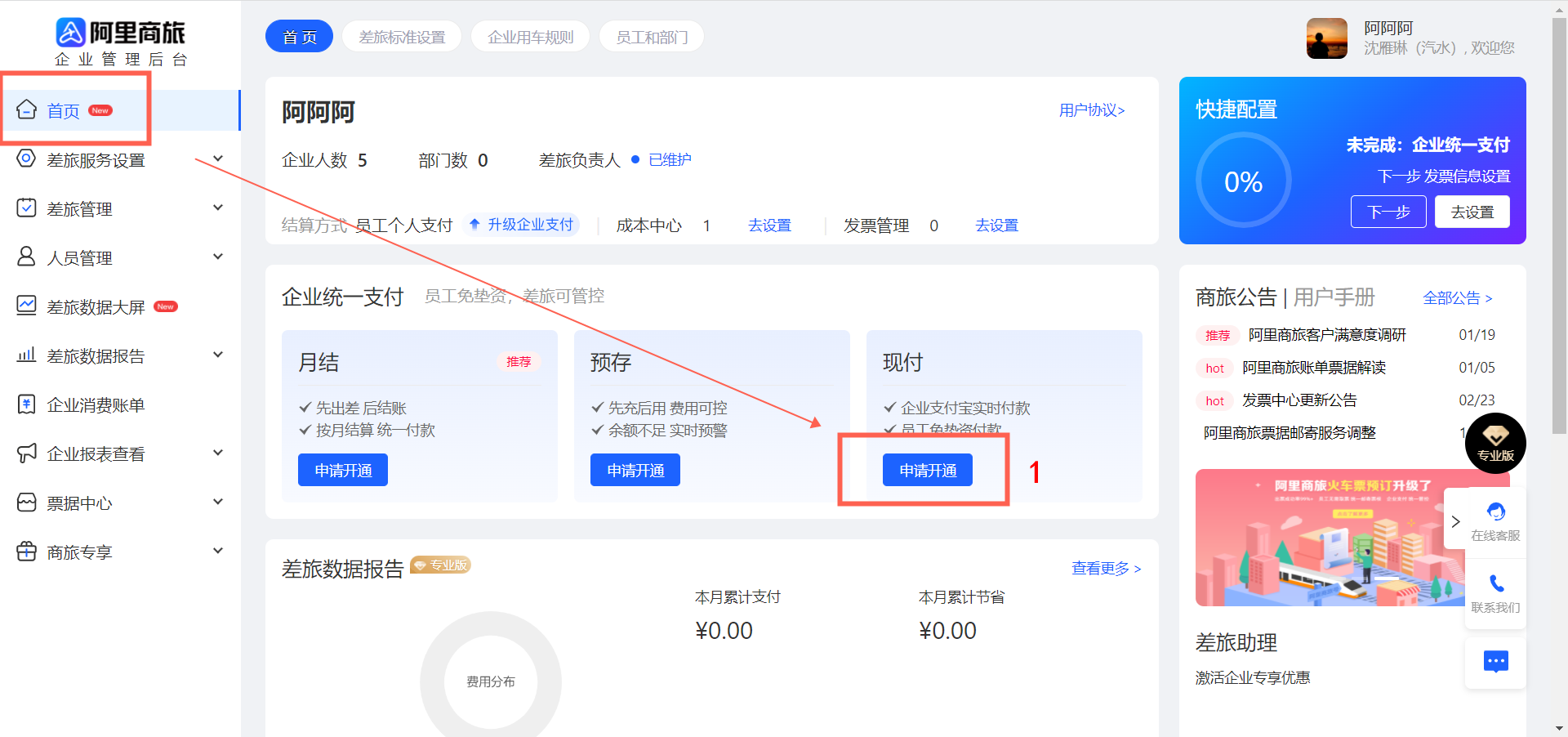Expand 人员管理 menu chevron
Screen dimensions: 1568x737
click(x=218, y=257)
